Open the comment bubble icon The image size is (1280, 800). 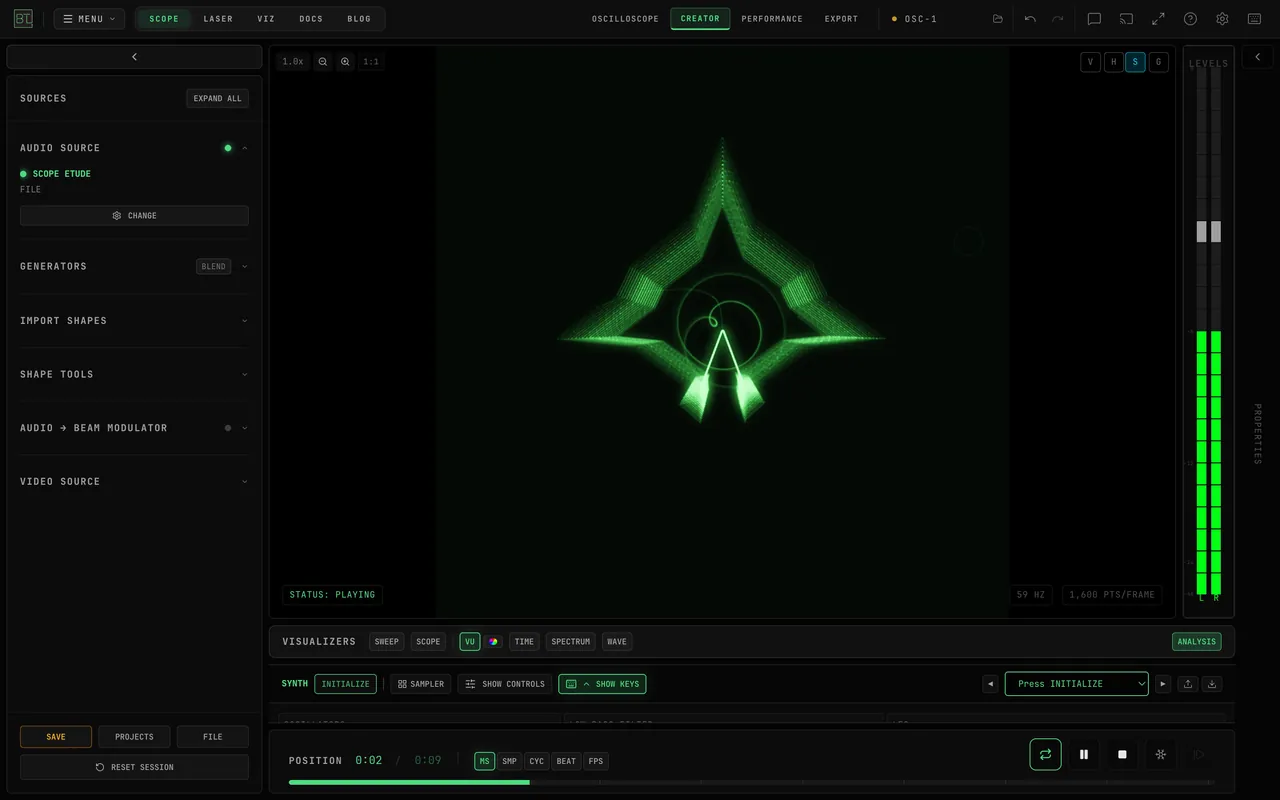point(1094,19)
